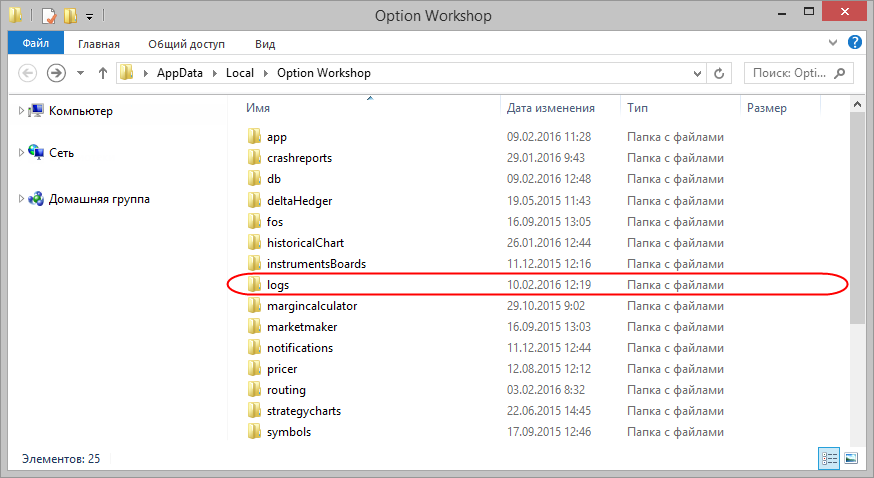The width and height of the screenshot is (874, 478).
Task: Click the marketmaker folder name
Action: [x=302, y=327]
